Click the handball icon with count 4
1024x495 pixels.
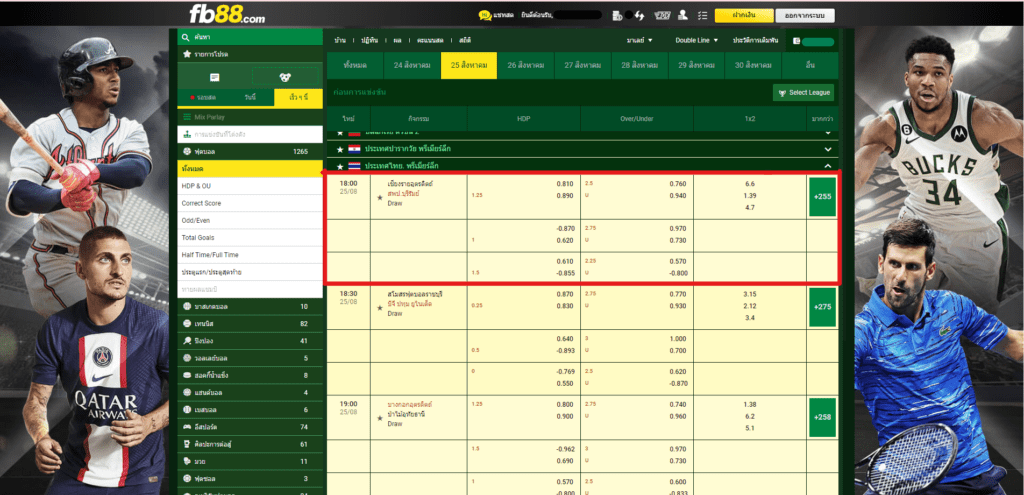187,392
